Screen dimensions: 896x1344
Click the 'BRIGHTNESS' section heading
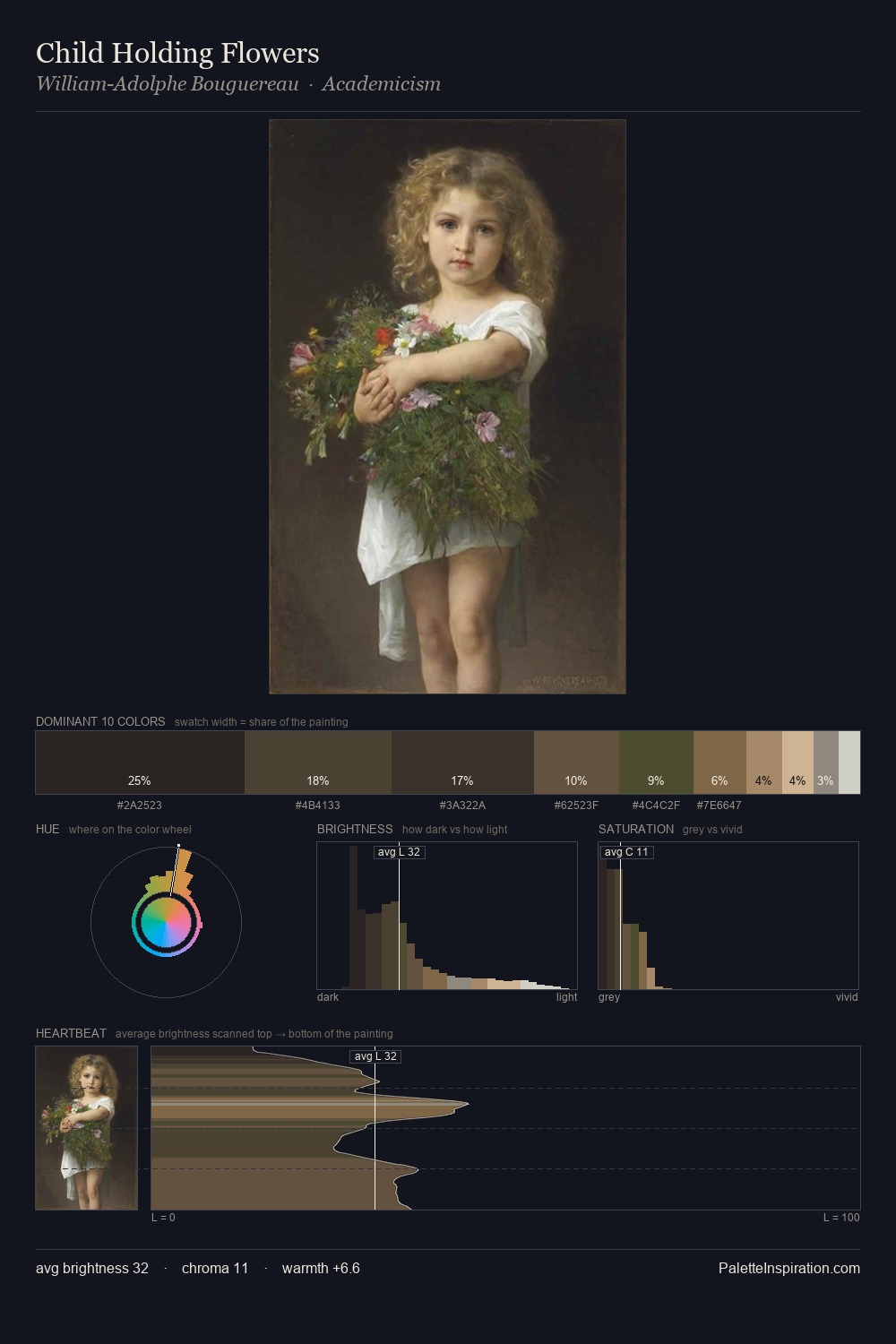(355, 829)
